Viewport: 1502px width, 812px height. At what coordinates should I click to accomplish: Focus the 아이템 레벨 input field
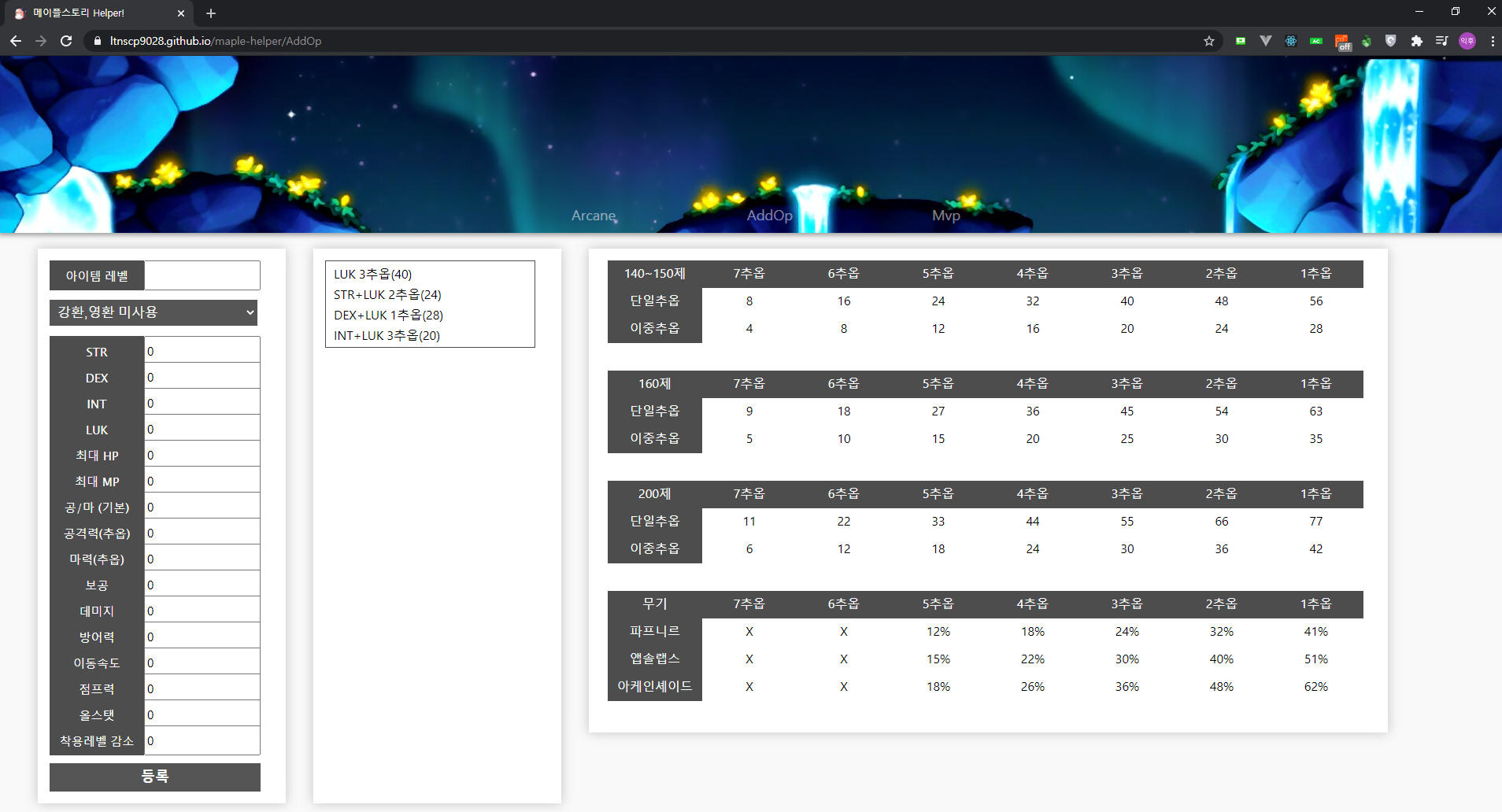pyautogui.click(x=202, y=276)
